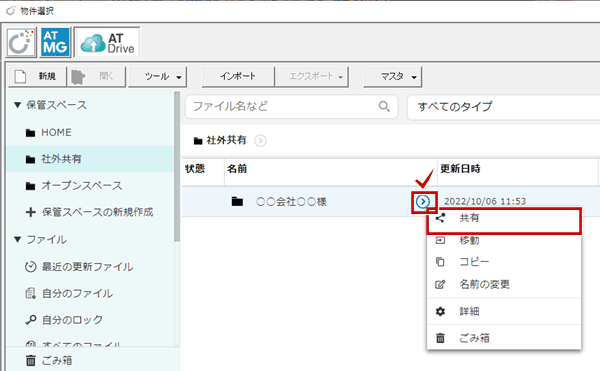
Task: Open ごみ箱 at the sidebar bottom
Action: tap(49, 360)
